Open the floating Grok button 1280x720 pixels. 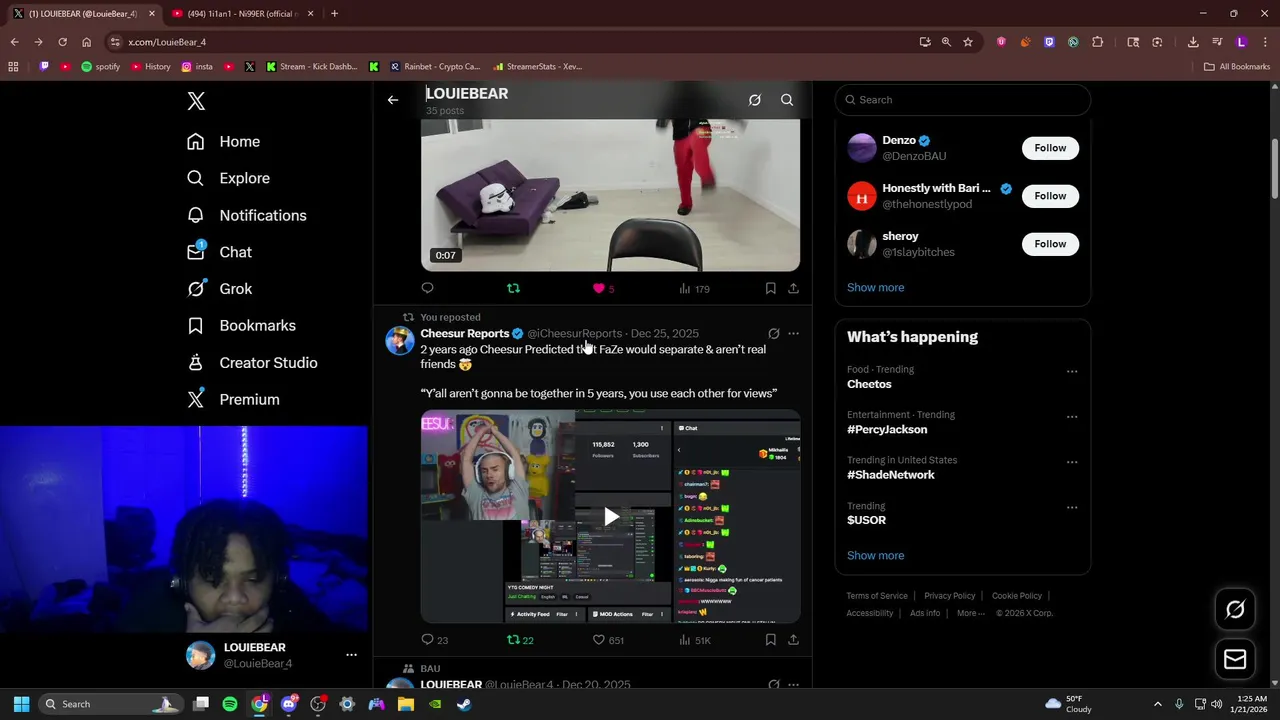coord(1235,609)
